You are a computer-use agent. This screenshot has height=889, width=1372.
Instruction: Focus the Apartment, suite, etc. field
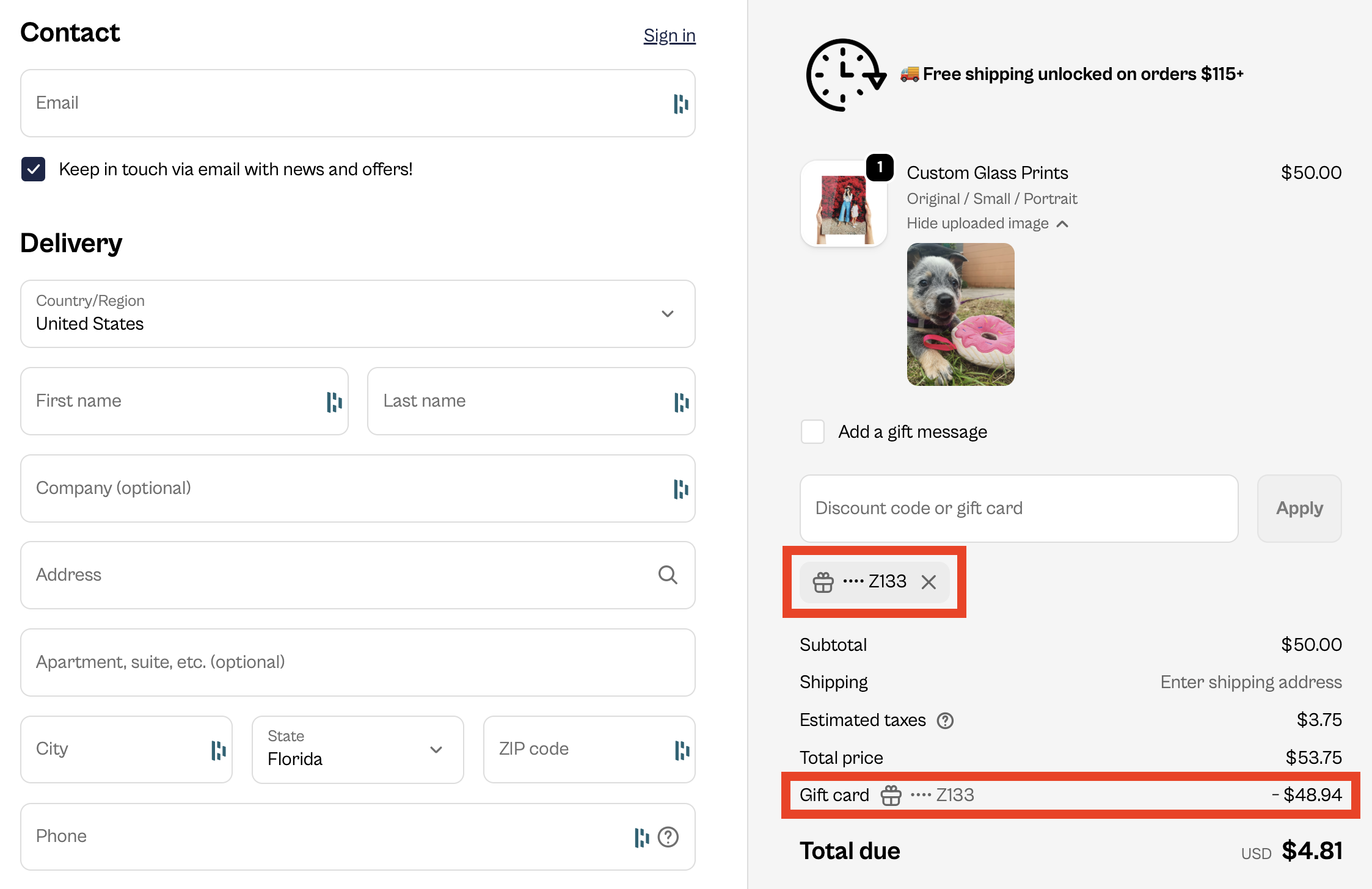(x=358, y=662)
